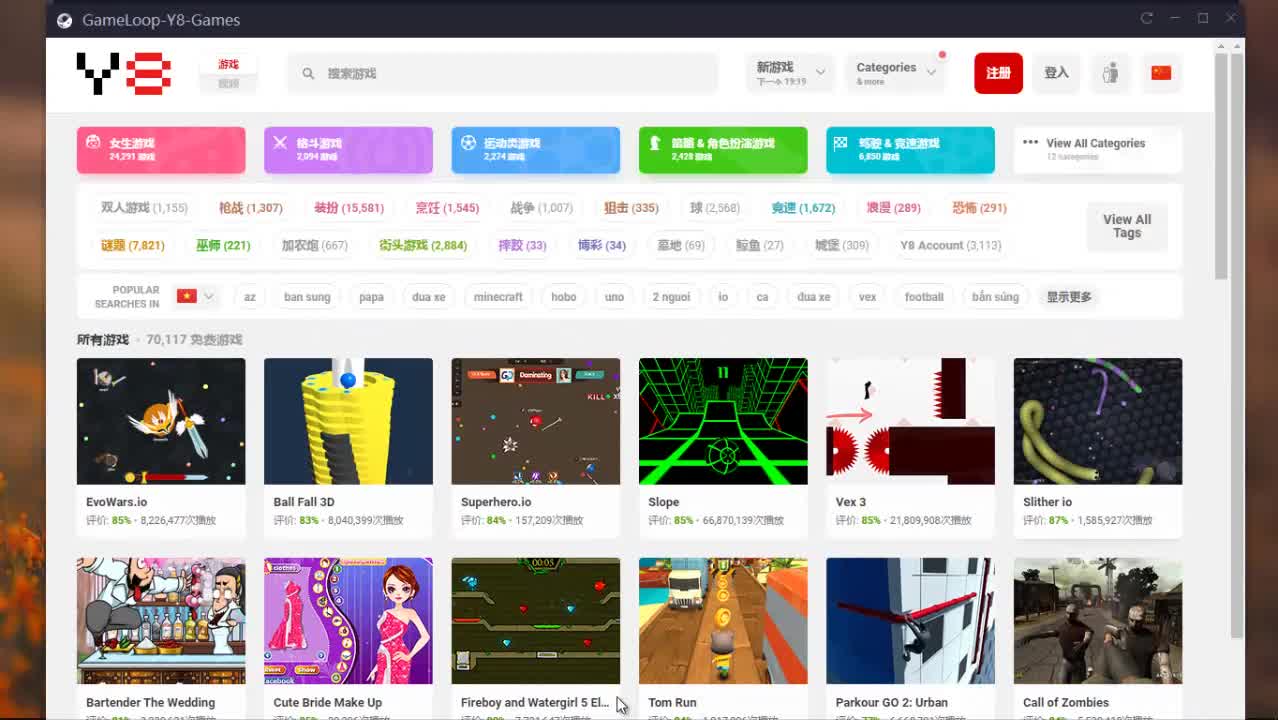Image resolution: width=1278 pixels, height=720 pixels.
Task: Click the popular search 'ban sung'
Action: [307, 297]
